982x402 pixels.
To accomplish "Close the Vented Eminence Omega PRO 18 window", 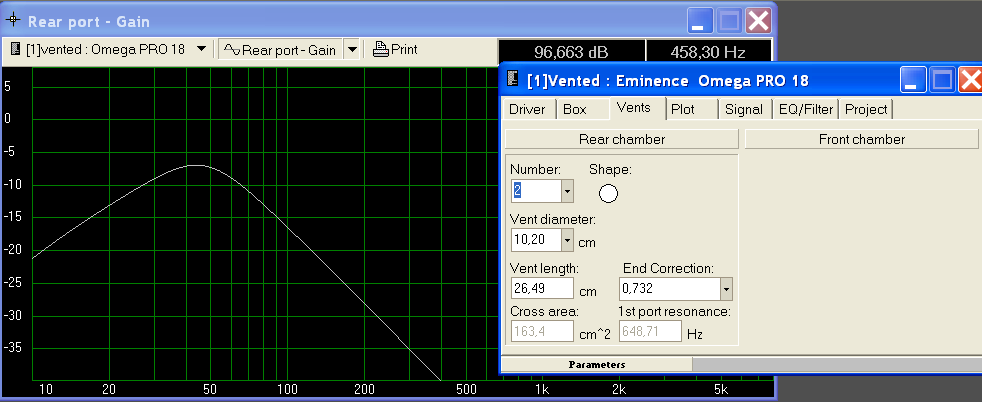I will tap(971, 80).
